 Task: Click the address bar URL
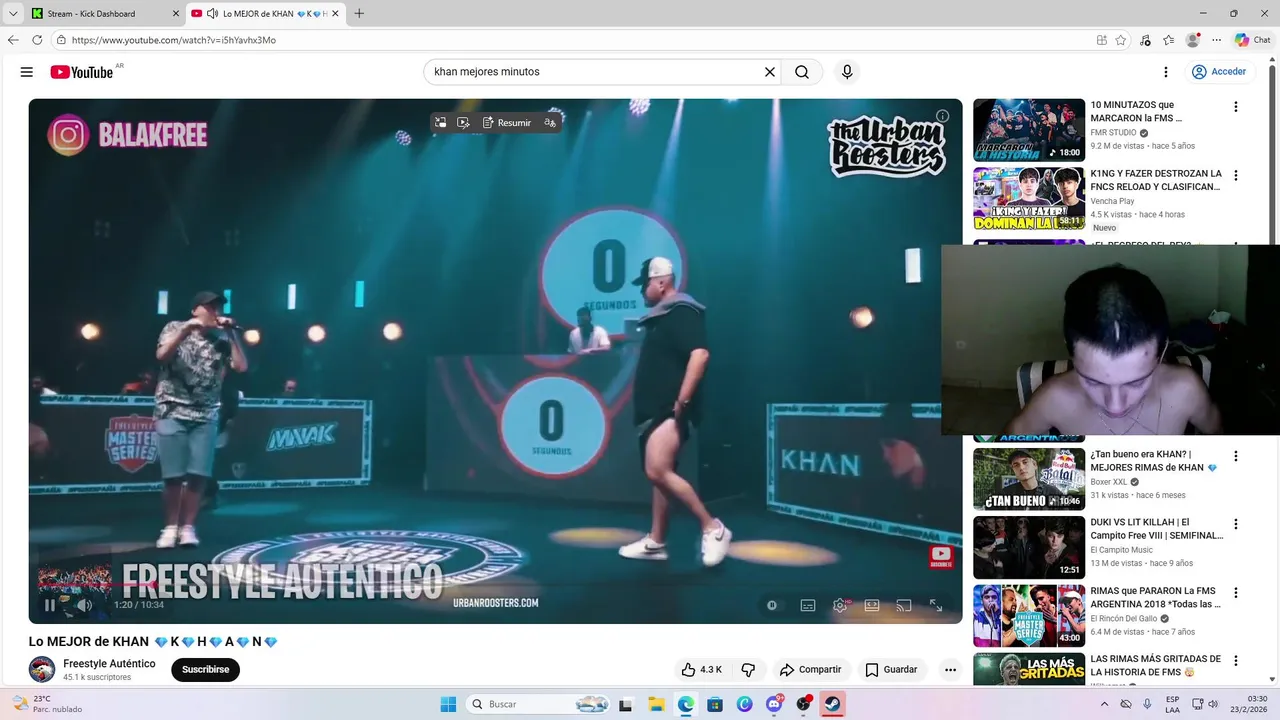point(173,40)
